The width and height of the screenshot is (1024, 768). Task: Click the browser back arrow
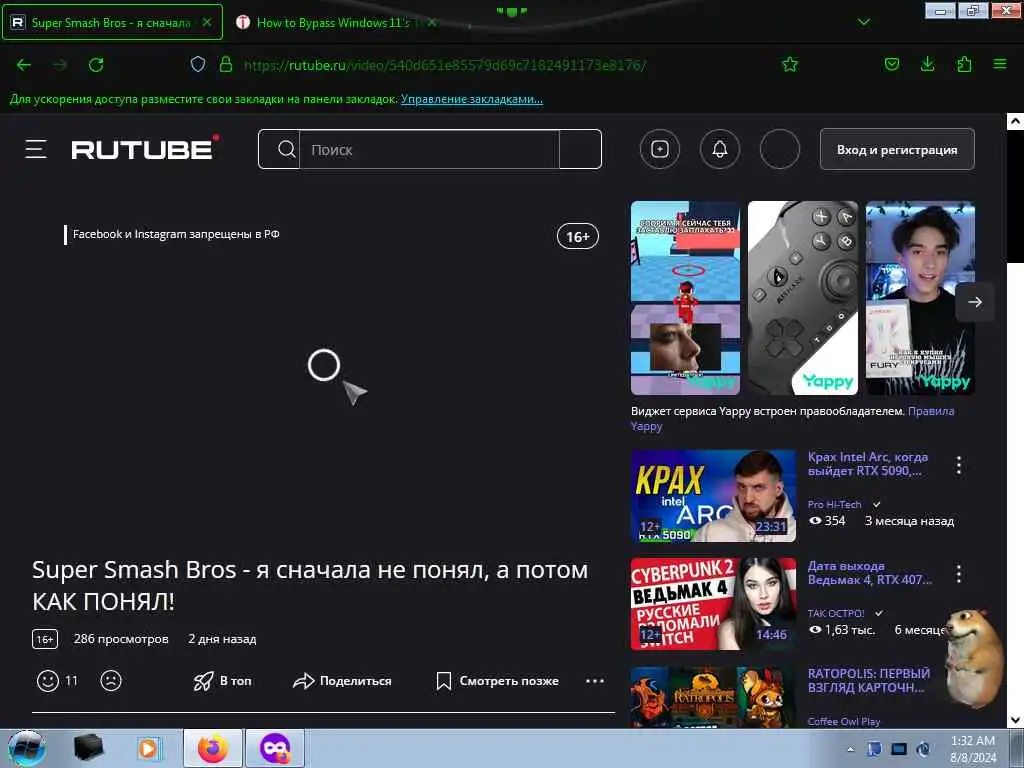(24, 65)
